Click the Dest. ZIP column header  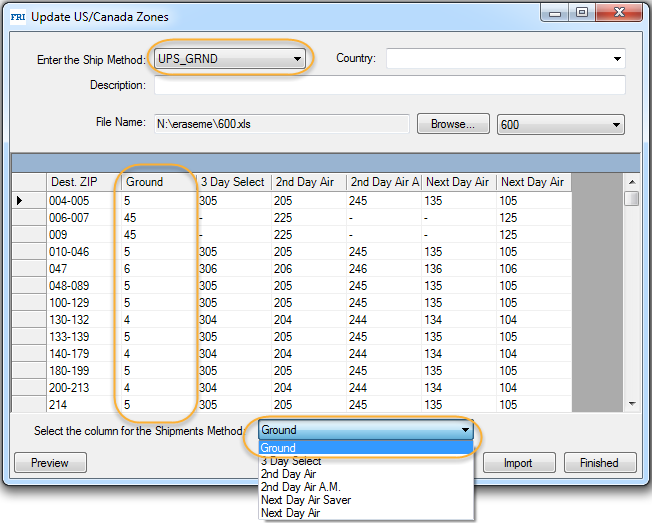(82, 182)
